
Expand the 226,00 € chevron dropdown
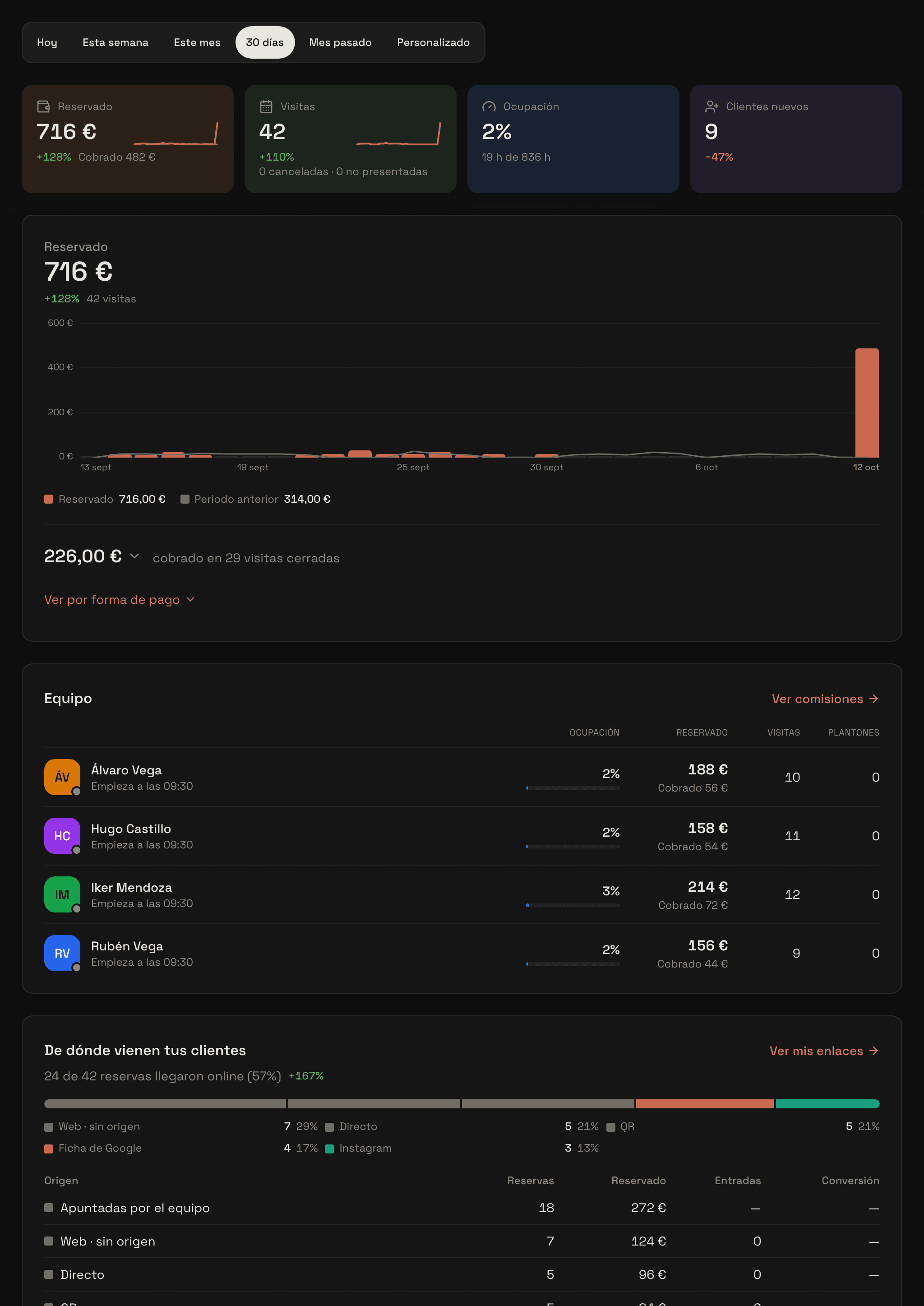coord(134,556)
